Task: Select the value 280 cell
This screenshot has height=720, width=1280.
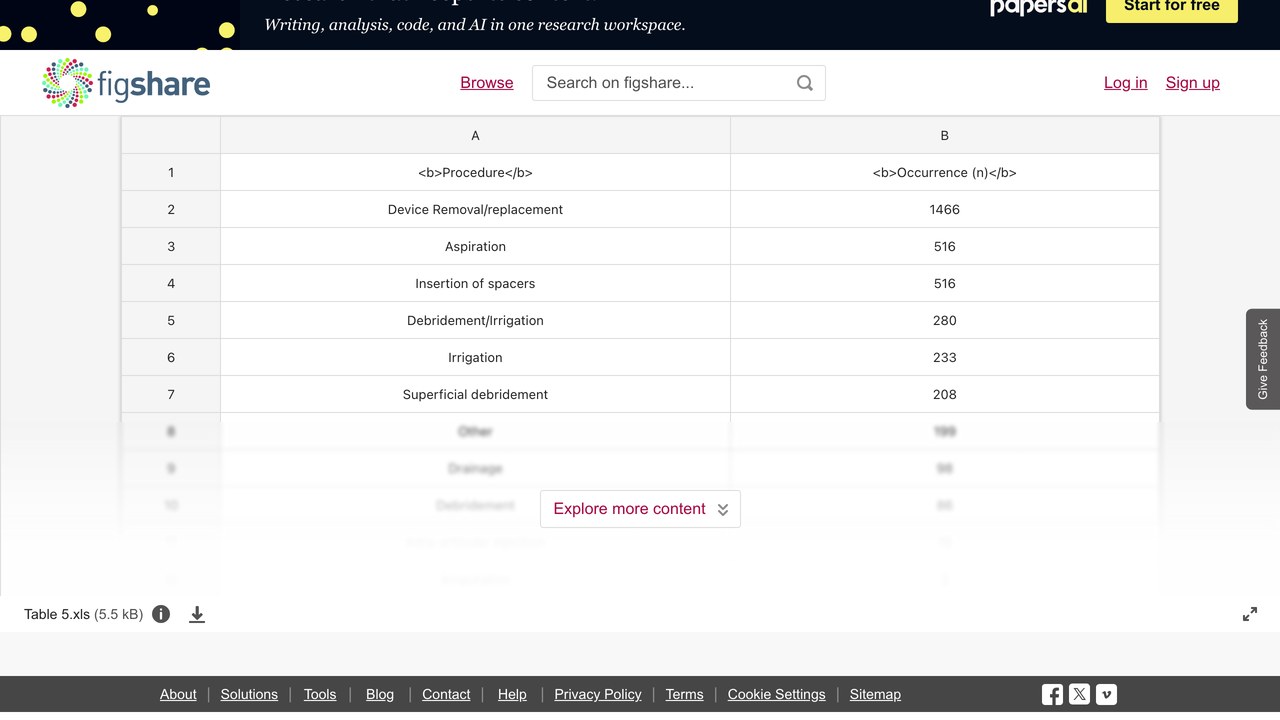Action: click(945, 320)
